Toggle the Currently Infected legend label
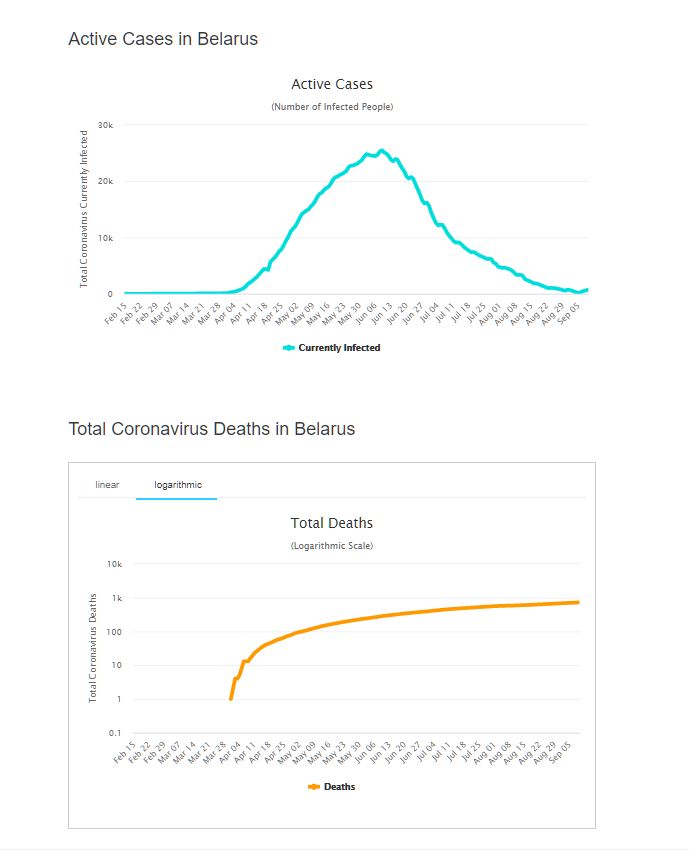This screenshot has width=689, height=850. pos(339,348)
